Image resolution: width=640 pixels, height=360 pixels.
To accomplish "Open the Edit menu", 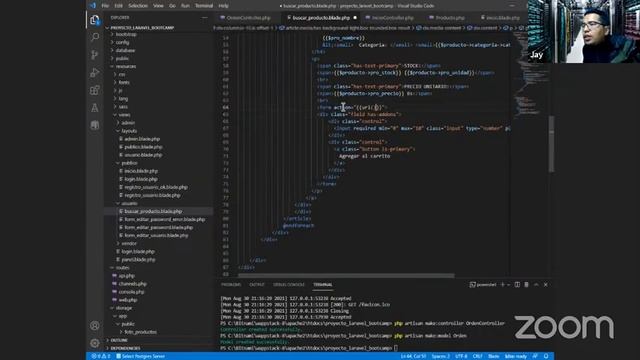I will point(119,6).
